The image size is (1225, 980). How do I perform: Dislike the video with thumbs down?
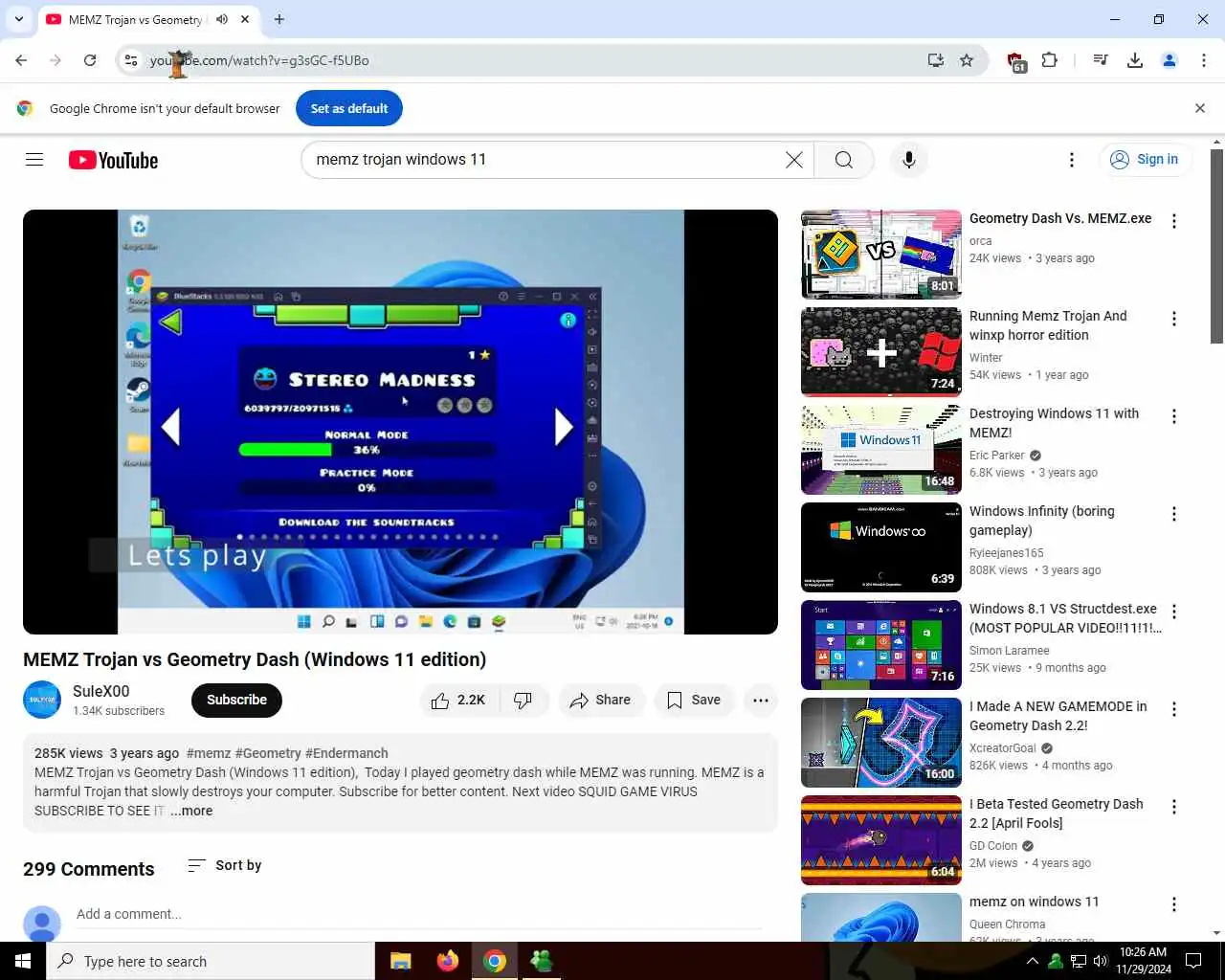click(523, 701)
